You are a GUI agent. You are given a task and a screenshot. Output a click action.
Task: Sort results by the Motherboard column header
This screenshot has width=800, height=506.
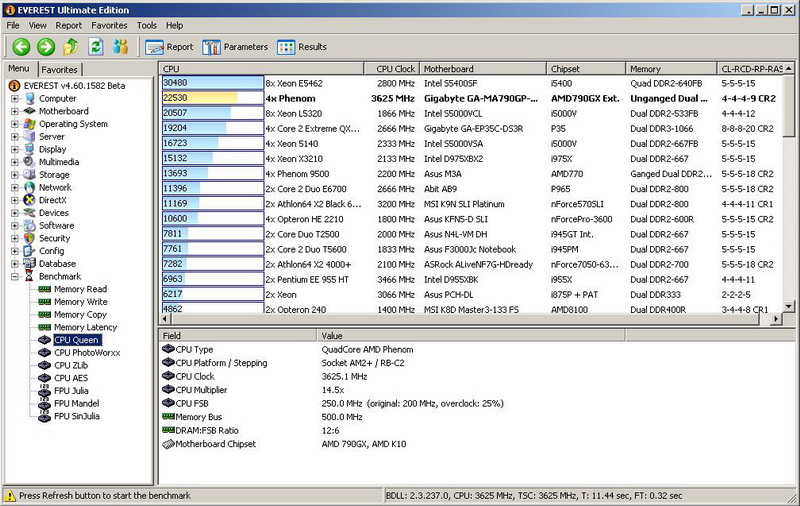(483, 68)
